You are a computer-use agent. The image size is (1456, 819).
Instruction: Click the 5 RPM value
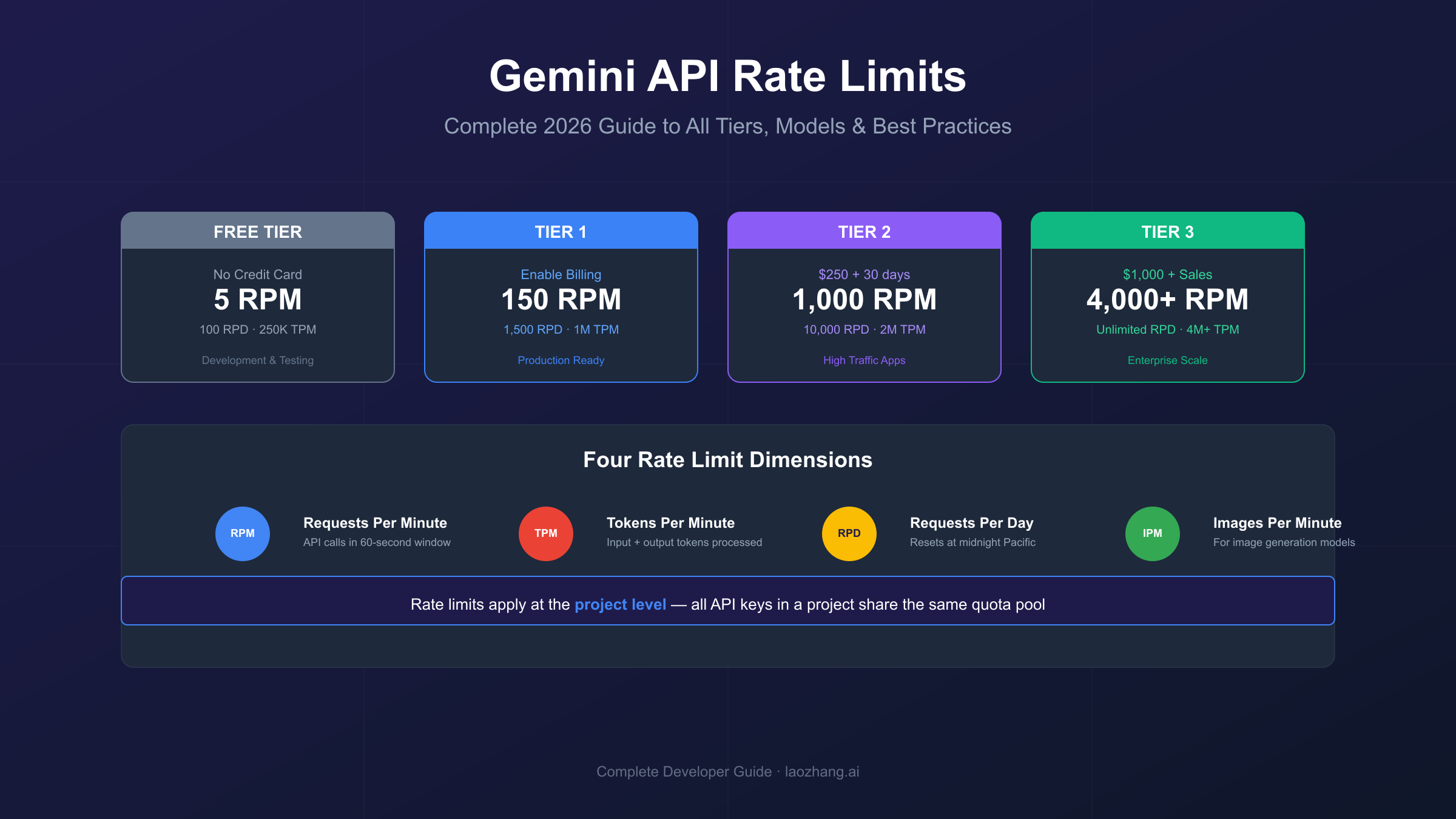coord(257,300)
